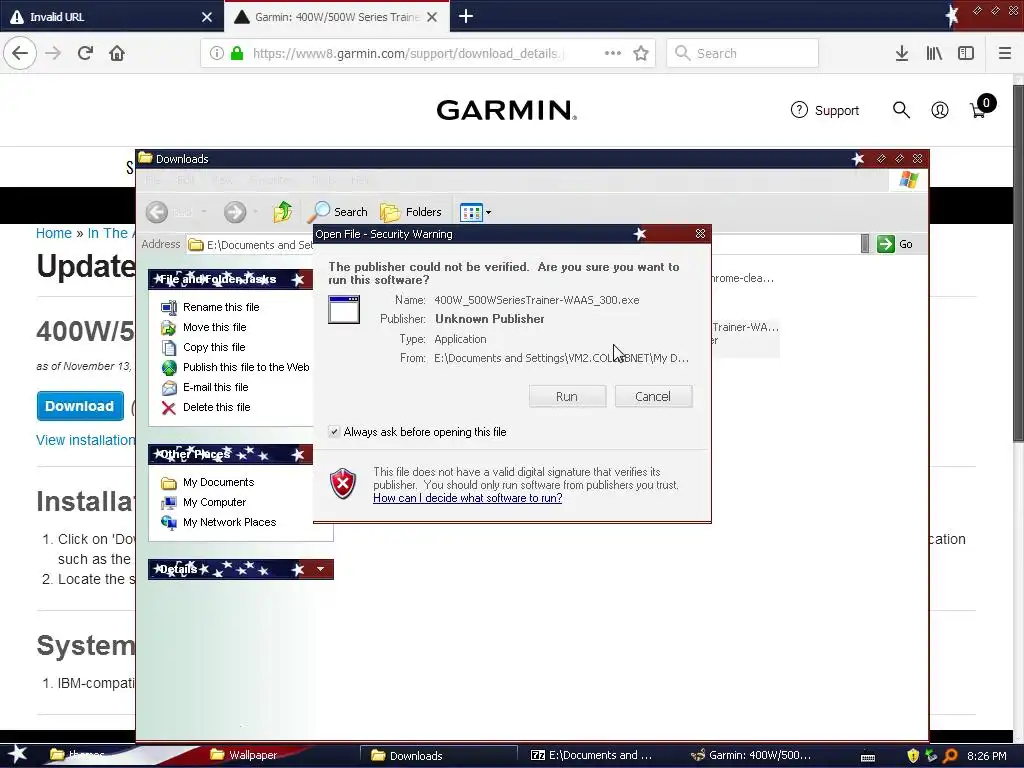Click the yellow security shield tray icon
This screenshot has height=768, width=1024.
(912, 756)
